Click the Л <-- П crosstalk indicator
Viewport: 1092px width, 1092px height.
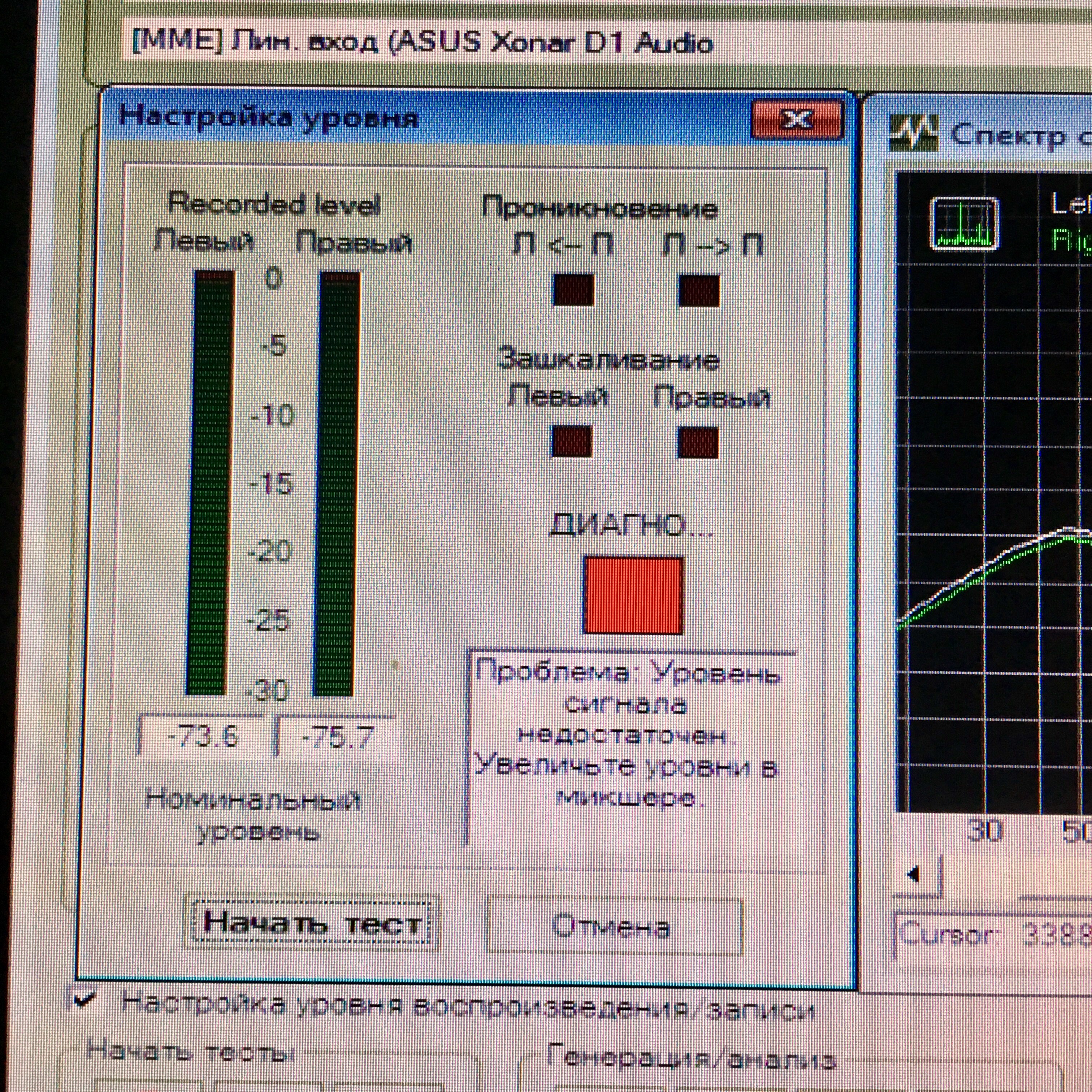pyautogui.click(x=573, y=290)
